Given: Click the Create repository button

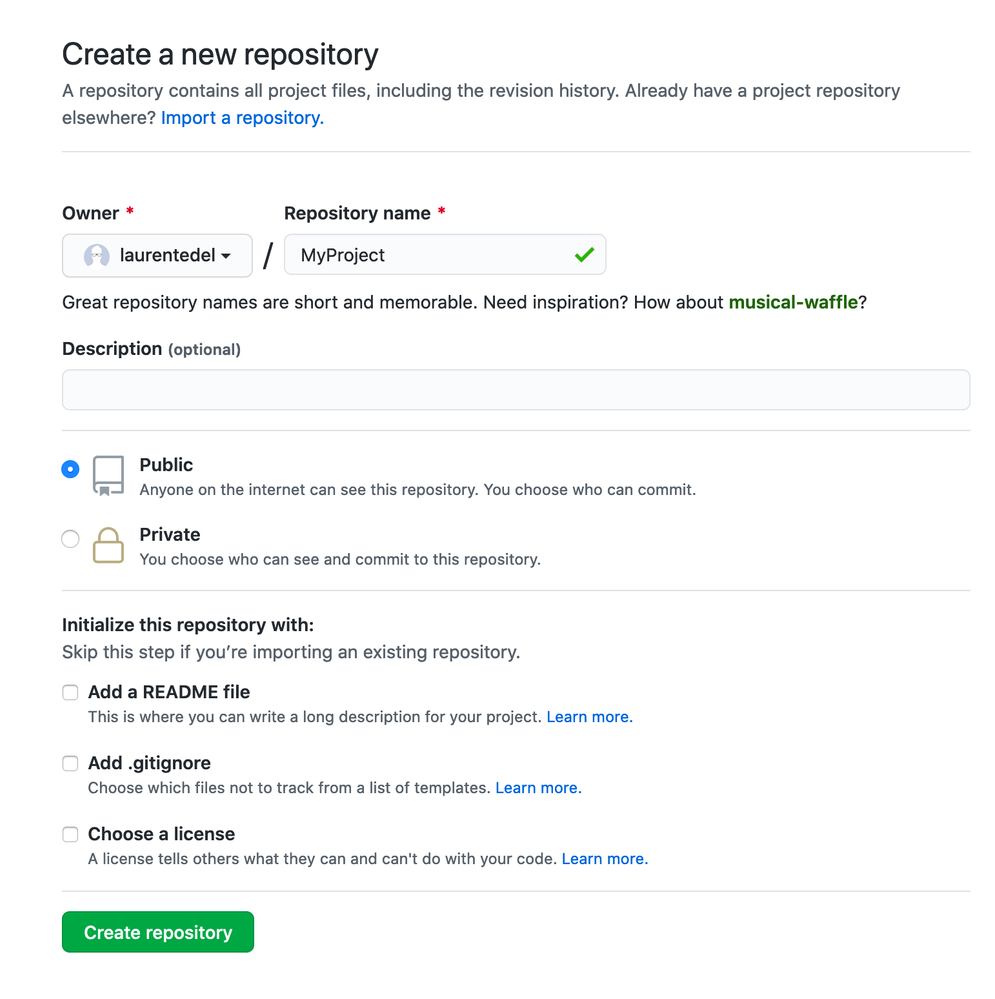Looking at the screenshot, I should point(158,932).
